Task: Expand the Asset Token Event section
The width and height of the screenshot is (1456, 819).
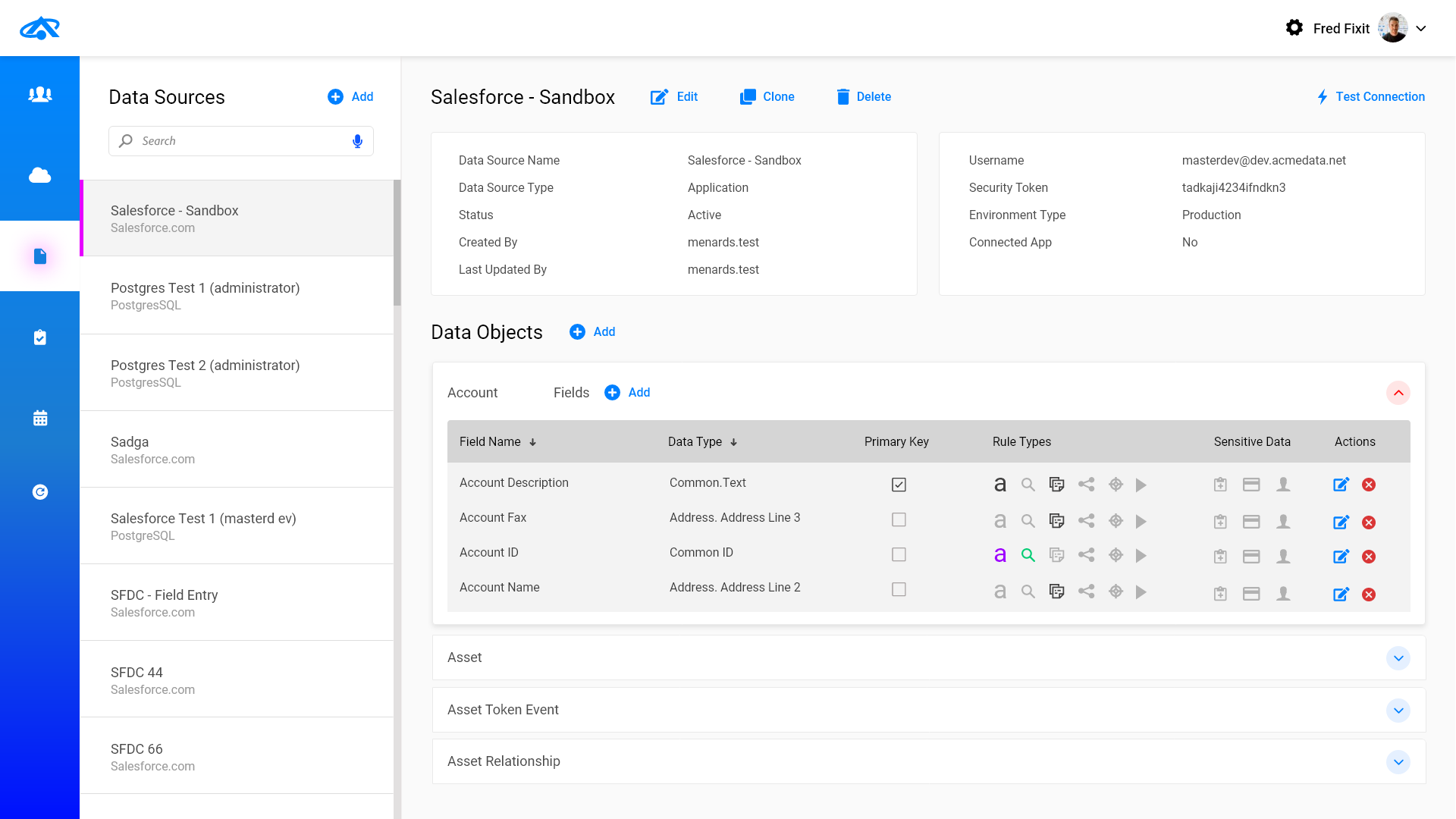Action: (1398, 711)
